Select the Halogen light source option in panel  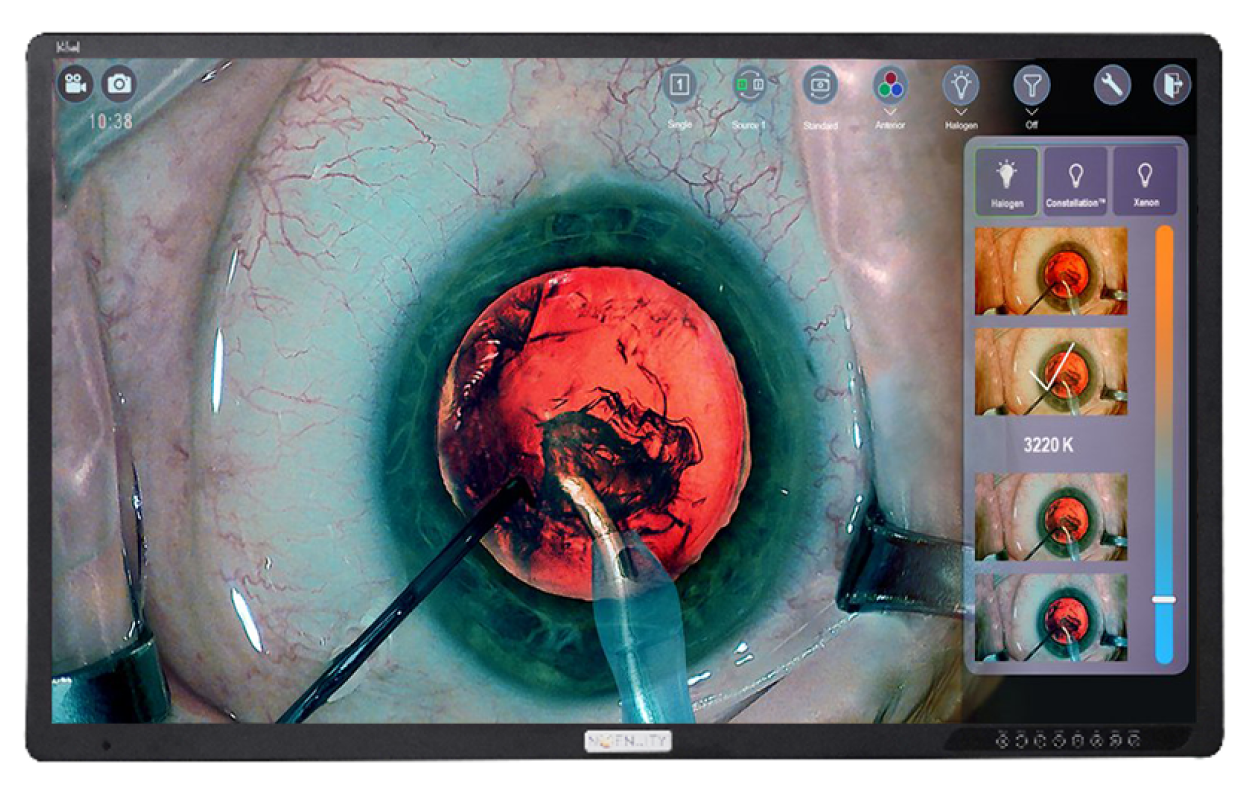tap(1006, 181)
